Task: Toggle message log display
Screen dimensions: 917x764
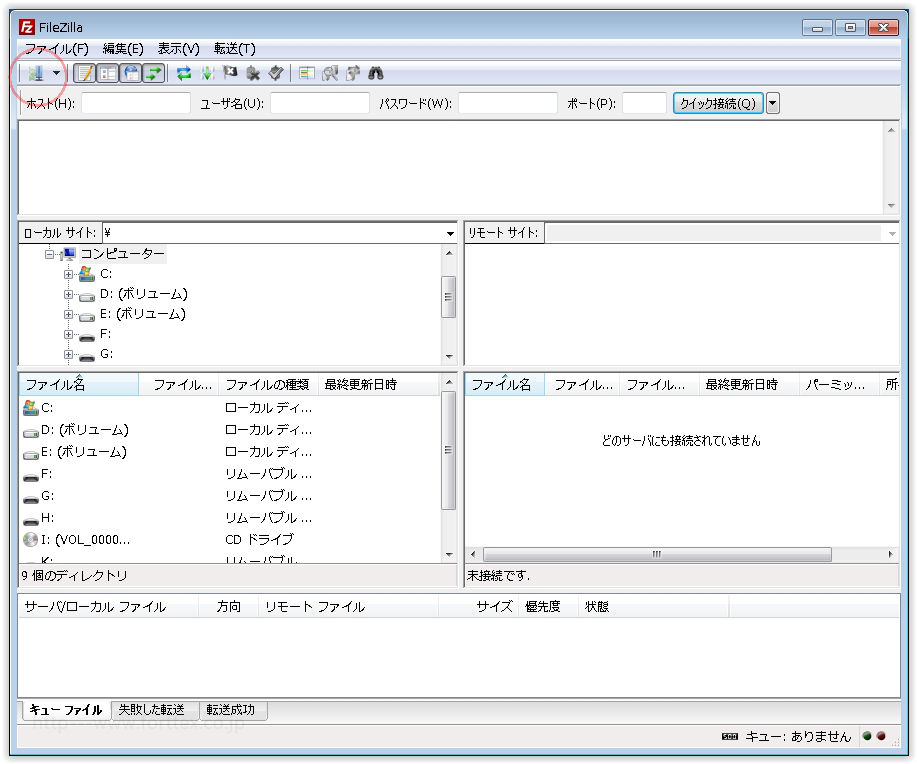Action: click(85, 73)
